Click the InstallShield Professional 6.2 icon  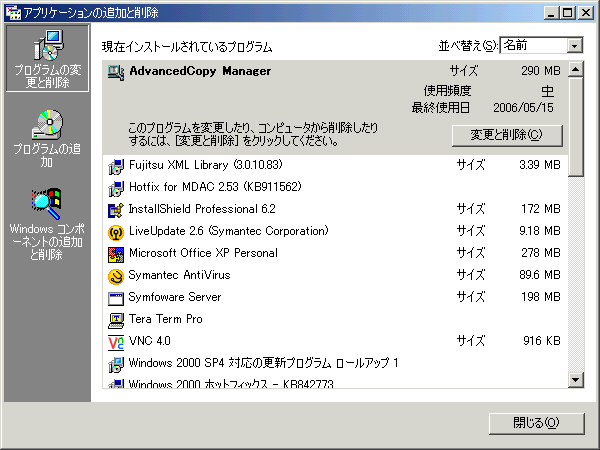tap(116, 210)
